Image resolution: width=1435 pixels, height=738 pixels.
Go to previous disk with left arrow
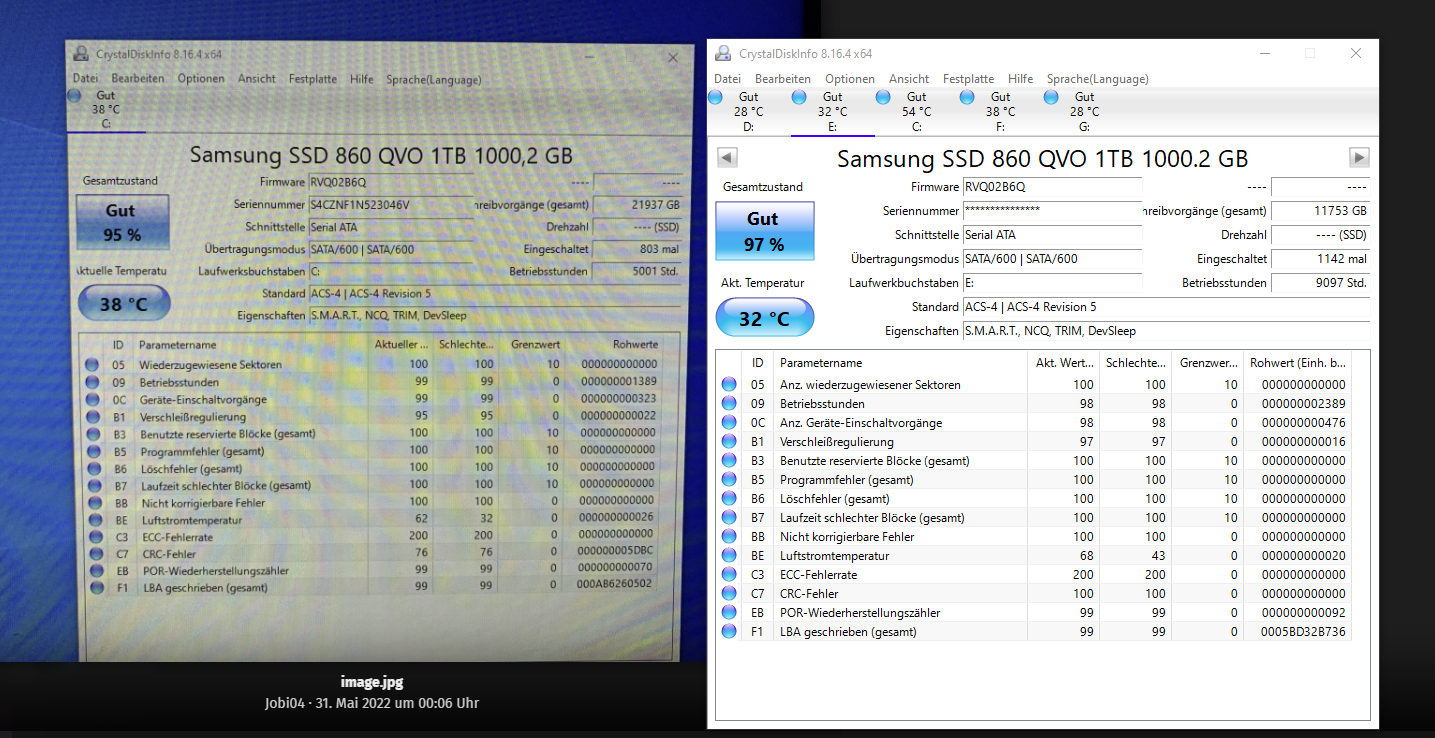[728, 157]
